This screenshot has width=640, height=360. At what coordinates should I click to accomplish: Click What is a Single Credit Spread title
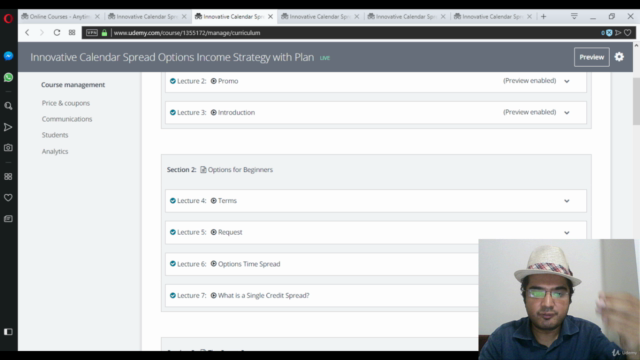pos(263,295)
